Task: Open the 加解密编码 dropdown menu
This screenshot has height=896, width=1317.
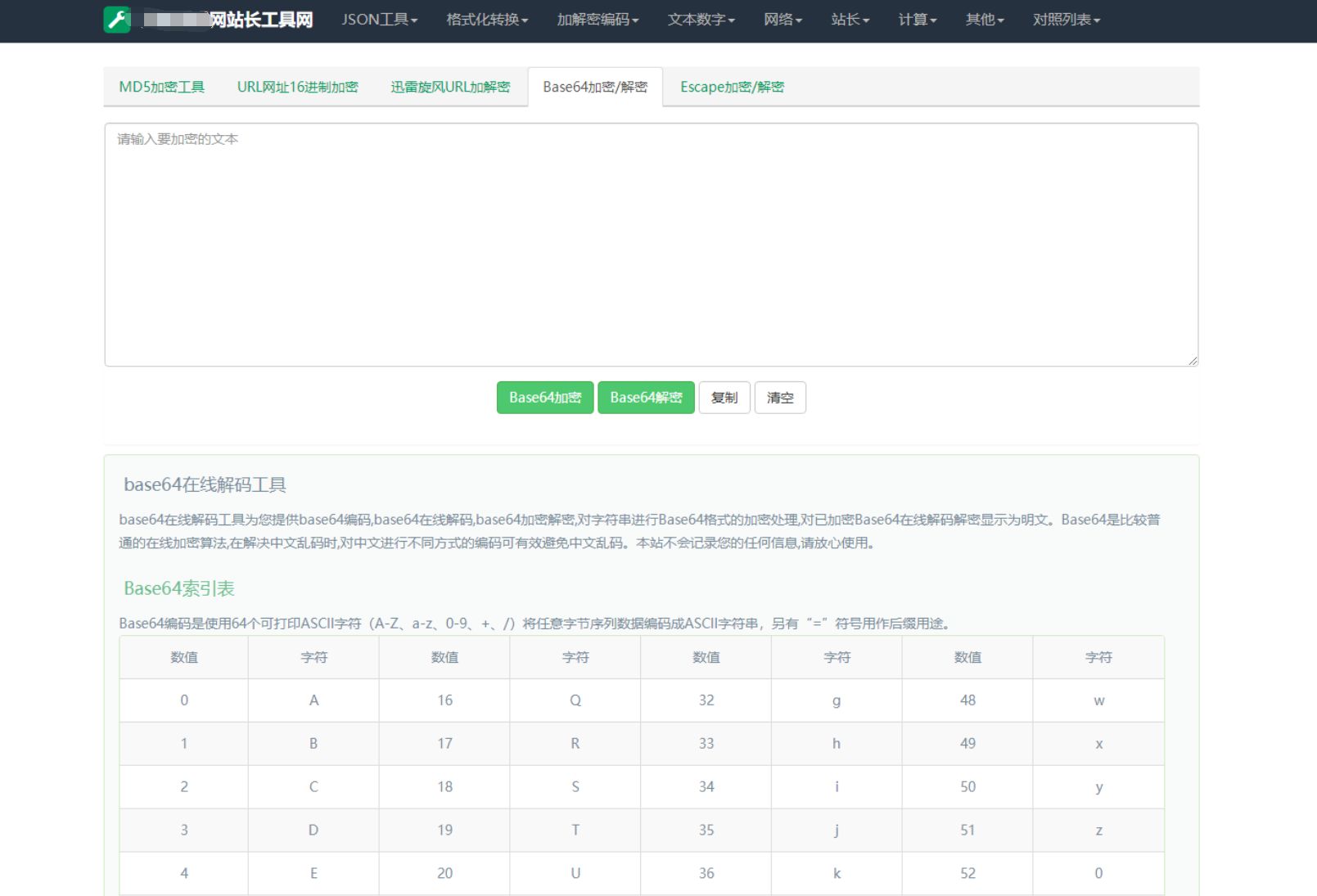Action: coord(598,20)
